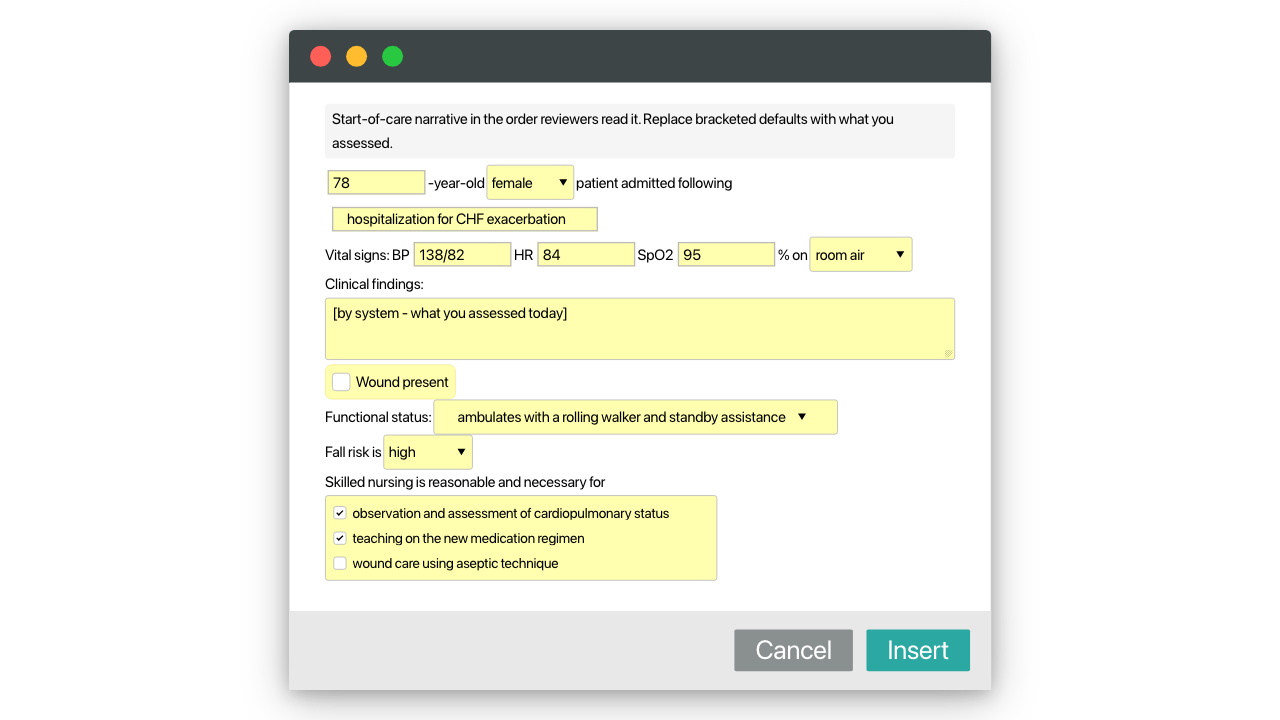Enable wound care using aseptic technique
1280x720 pixels.
click(x=340, y=563)
